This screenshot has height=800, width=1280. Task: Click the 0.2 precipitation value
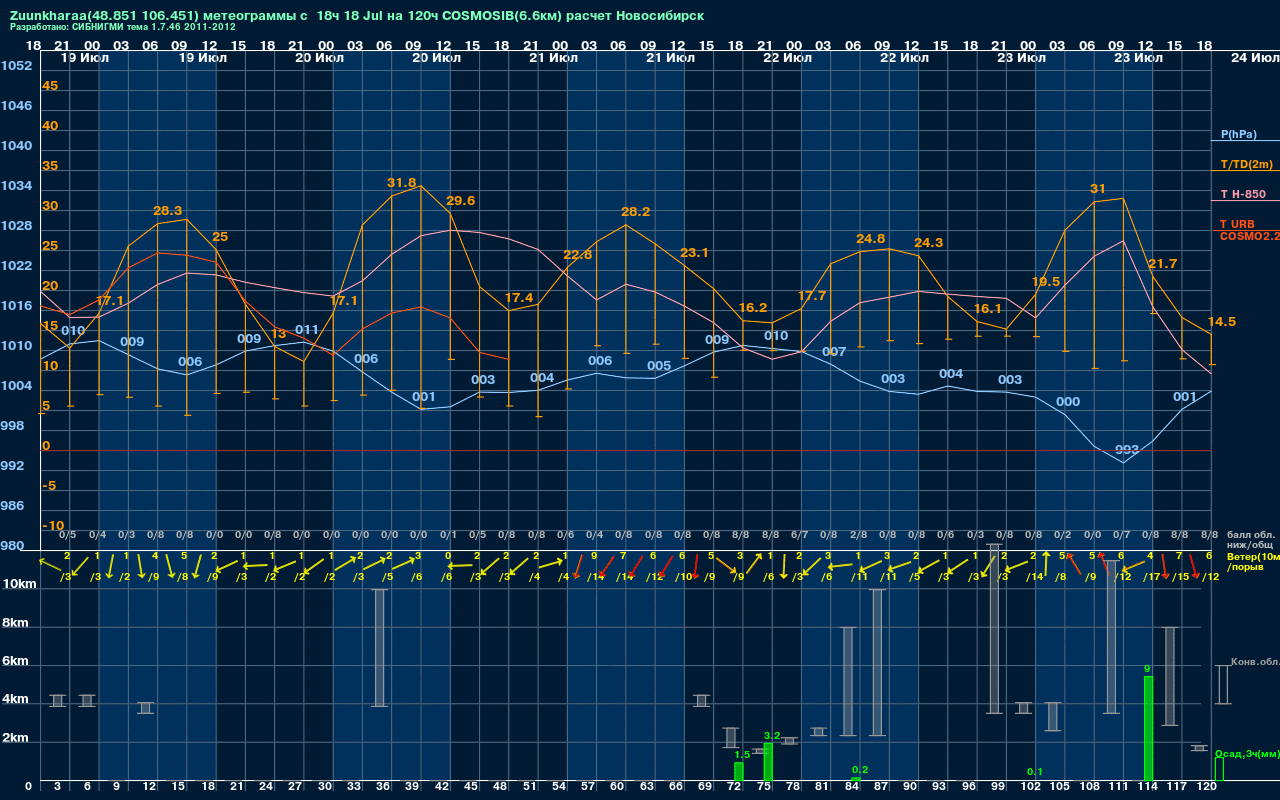[x=860, y=769]
